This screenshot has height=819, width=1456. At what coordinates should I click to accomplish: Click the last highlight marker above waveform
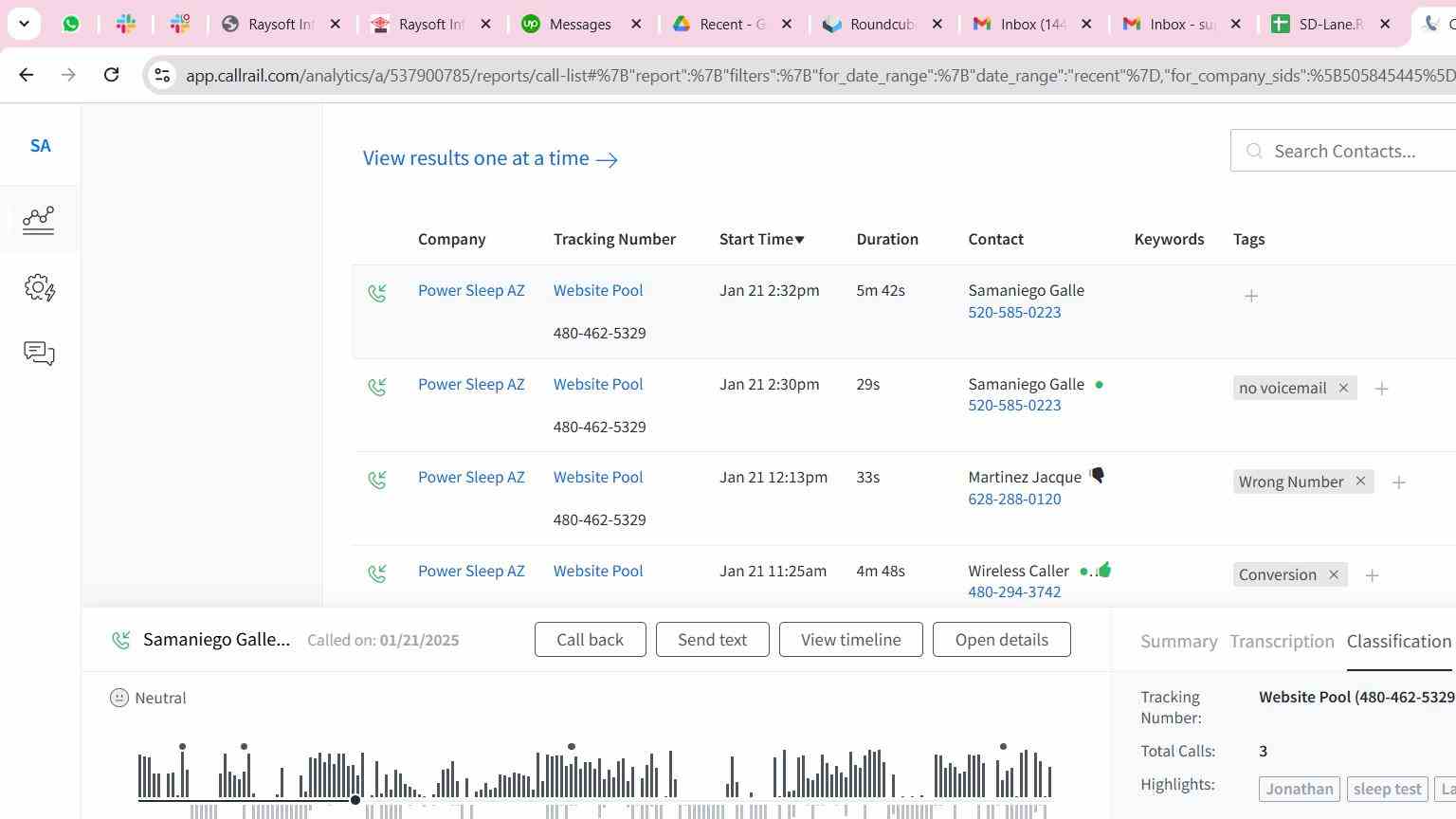pyautogui.click(x=1003, y=747)
